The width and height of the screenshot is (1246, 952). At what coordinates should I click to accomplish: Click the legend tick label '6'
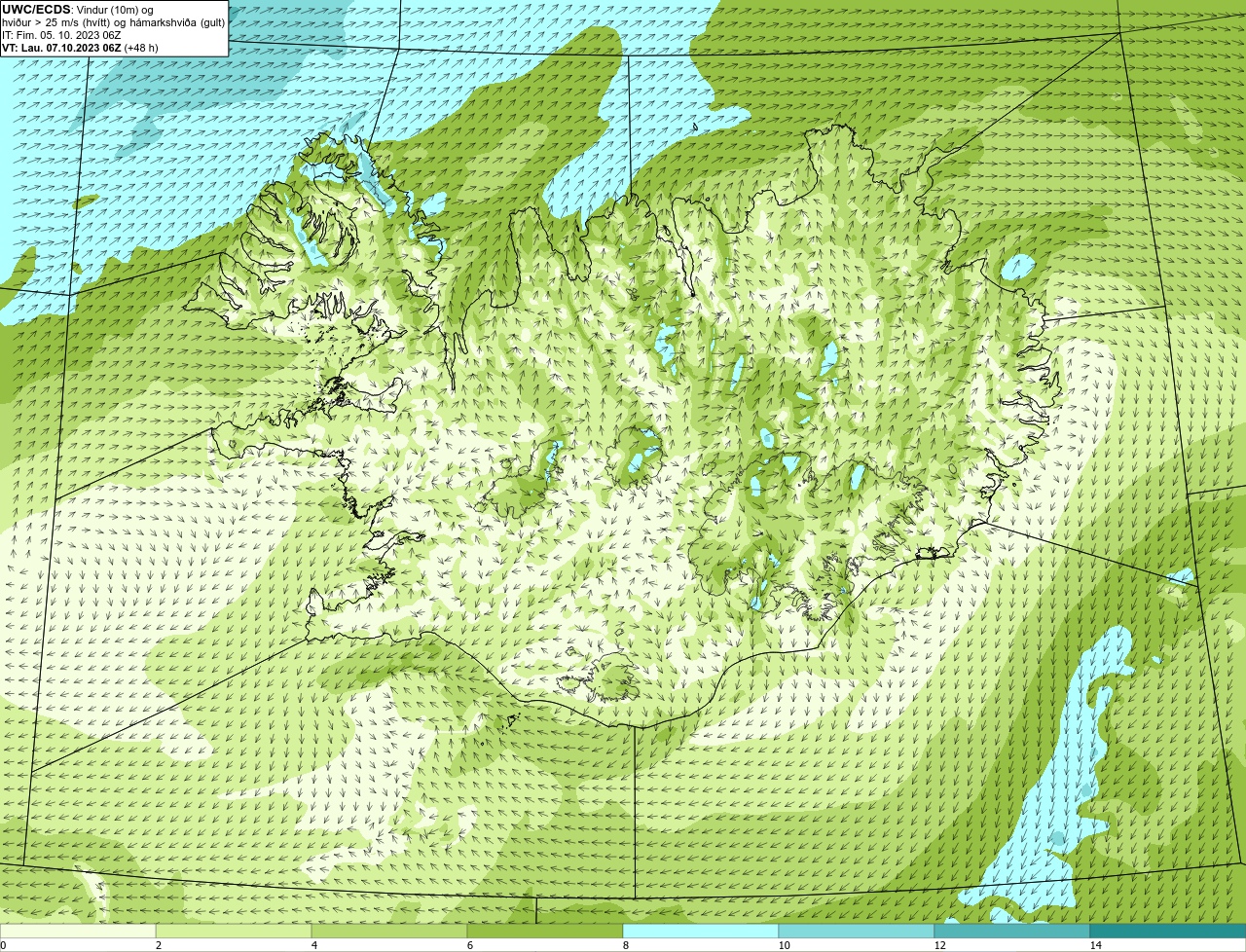pos(469,945)
